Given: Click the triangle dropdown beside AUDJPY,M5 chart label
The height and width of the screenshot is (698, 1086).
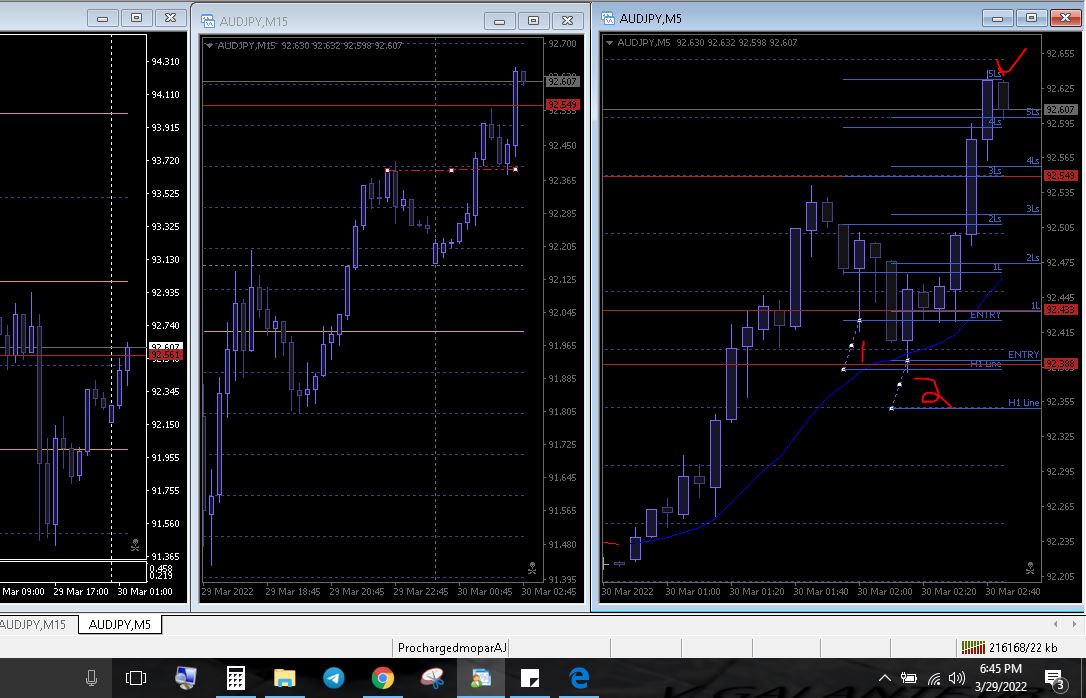Looking at the screenshot, I should 609,42.
